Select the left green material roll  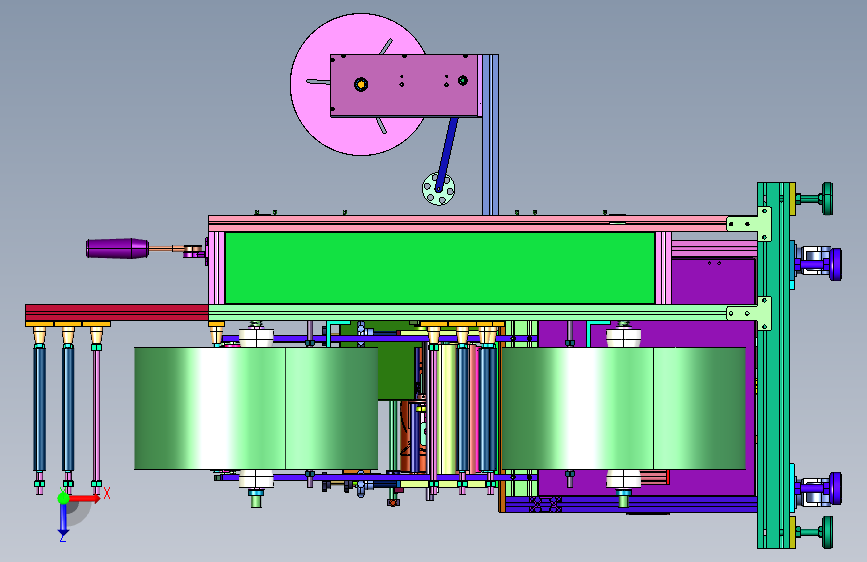[256, 408]
